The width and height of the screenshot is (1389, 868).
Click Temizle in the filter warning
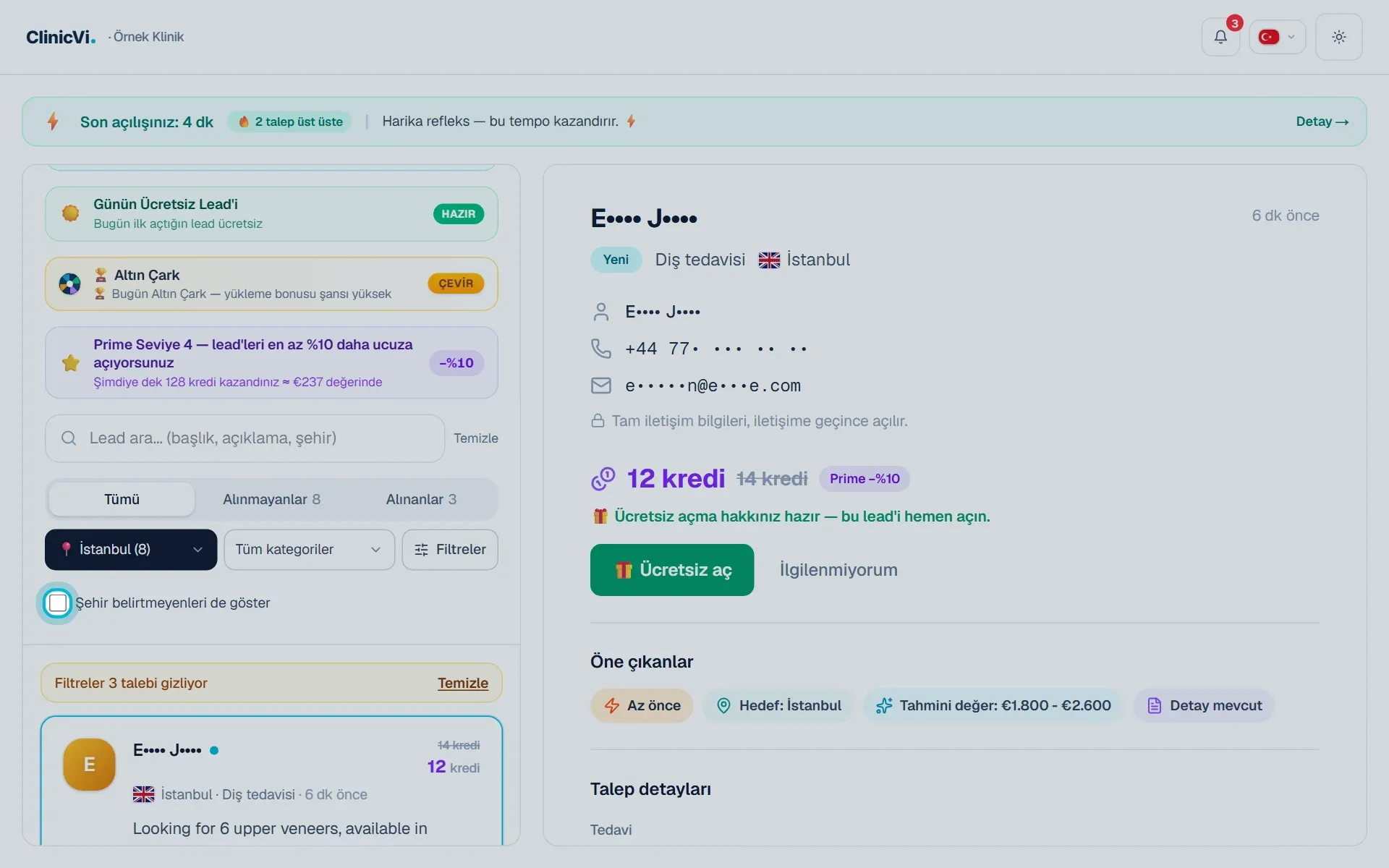463,684
